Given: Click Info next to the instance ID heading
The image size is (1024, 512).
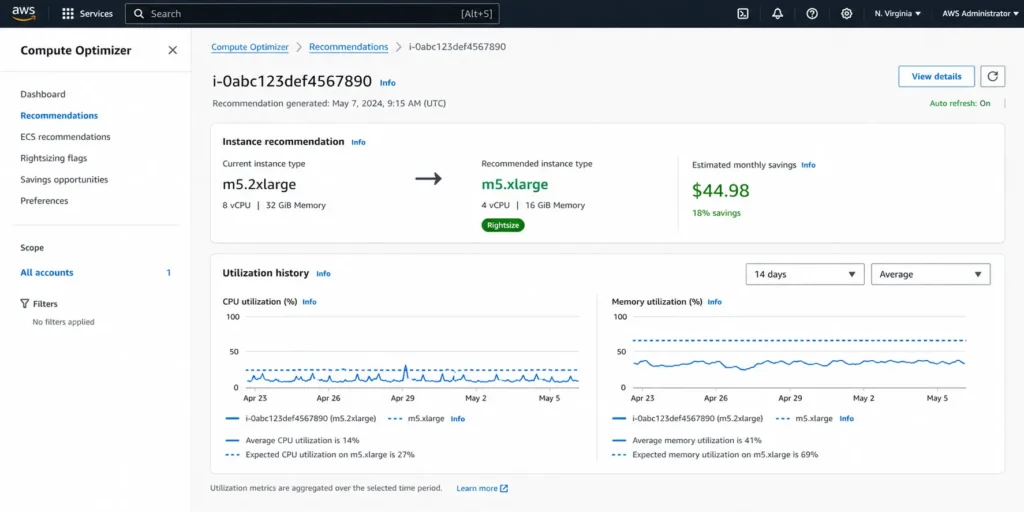Looking at the screenshot, I should [388, 83].
